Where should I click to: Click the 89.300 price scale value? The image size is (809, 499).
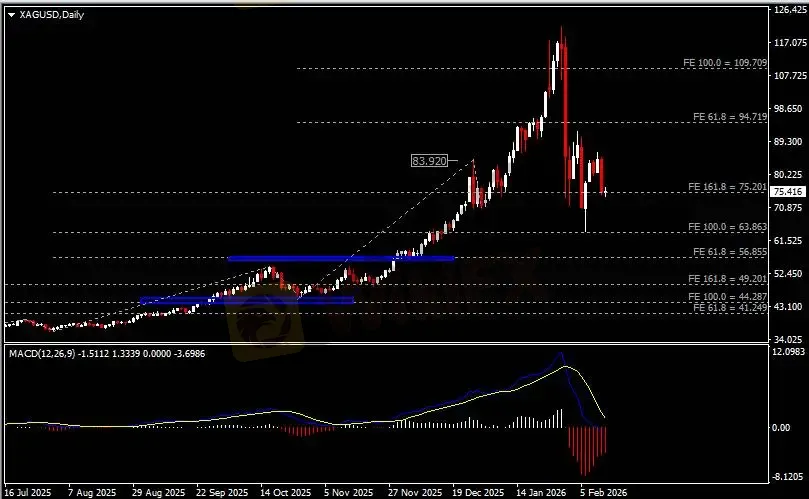[787, 141]
